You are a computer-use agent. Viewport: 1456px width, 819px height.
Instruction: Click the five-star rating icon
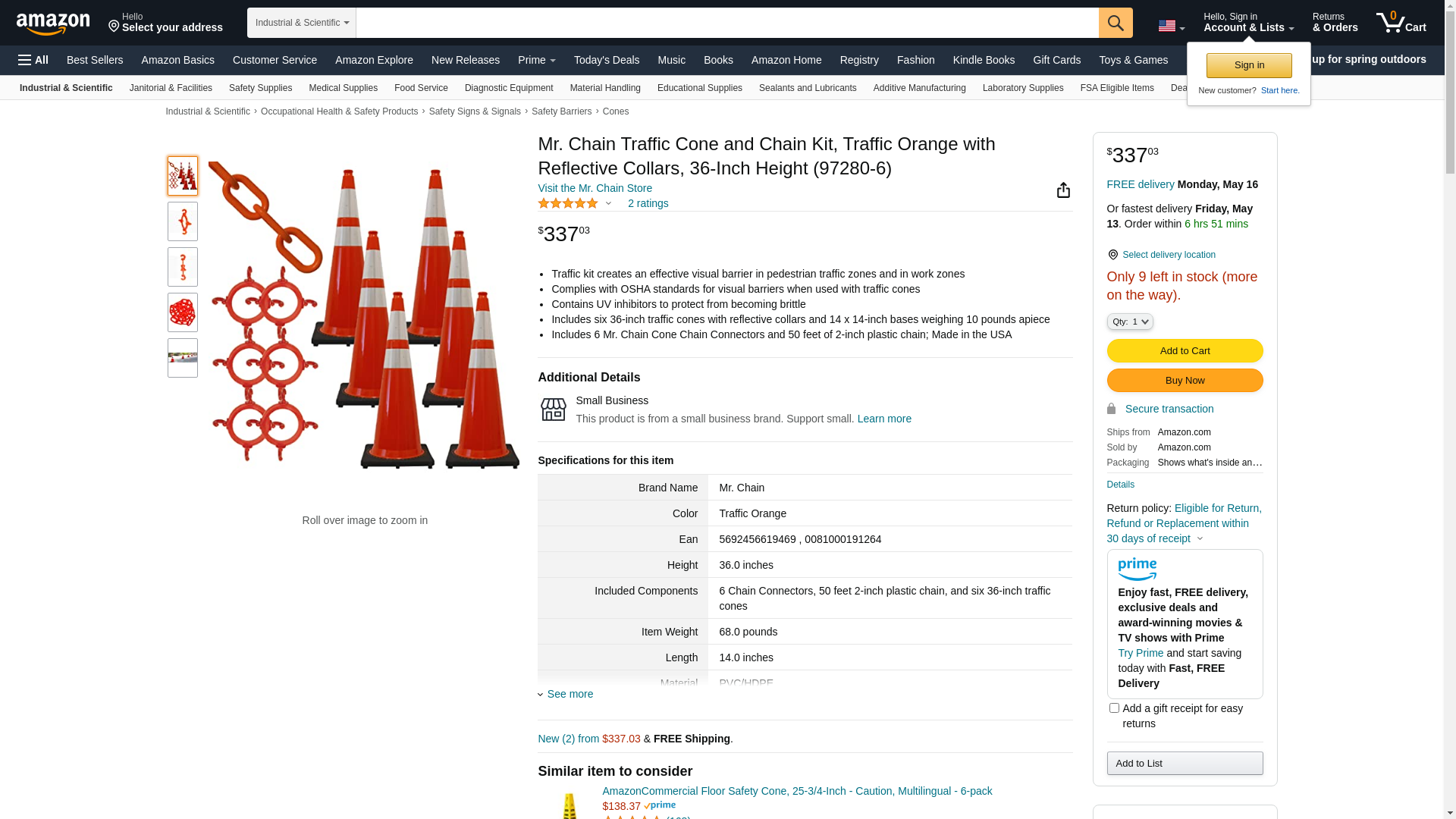pyautogui.click(x=568, y=203)
